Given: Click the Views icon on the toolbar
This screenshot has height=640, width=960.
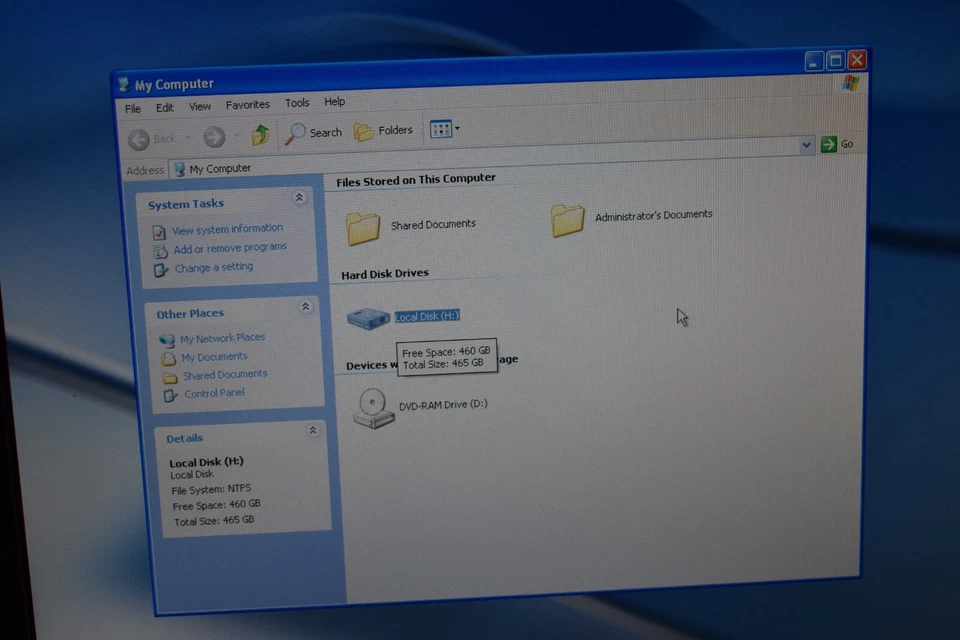Looking at the screenshot, I should pos(440,129).
